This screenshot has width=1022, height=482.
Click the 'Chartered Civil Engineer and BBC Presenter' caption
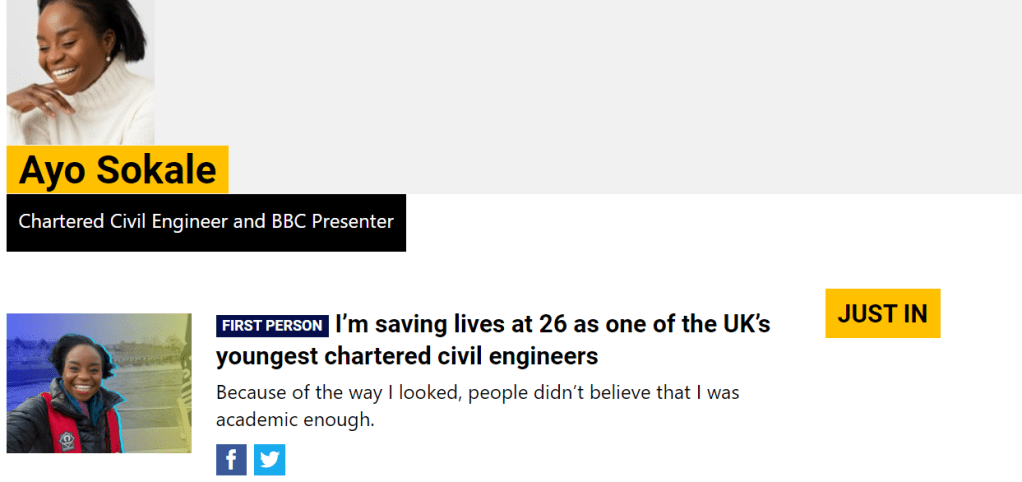pyautogui.click(x=206, y=222)
